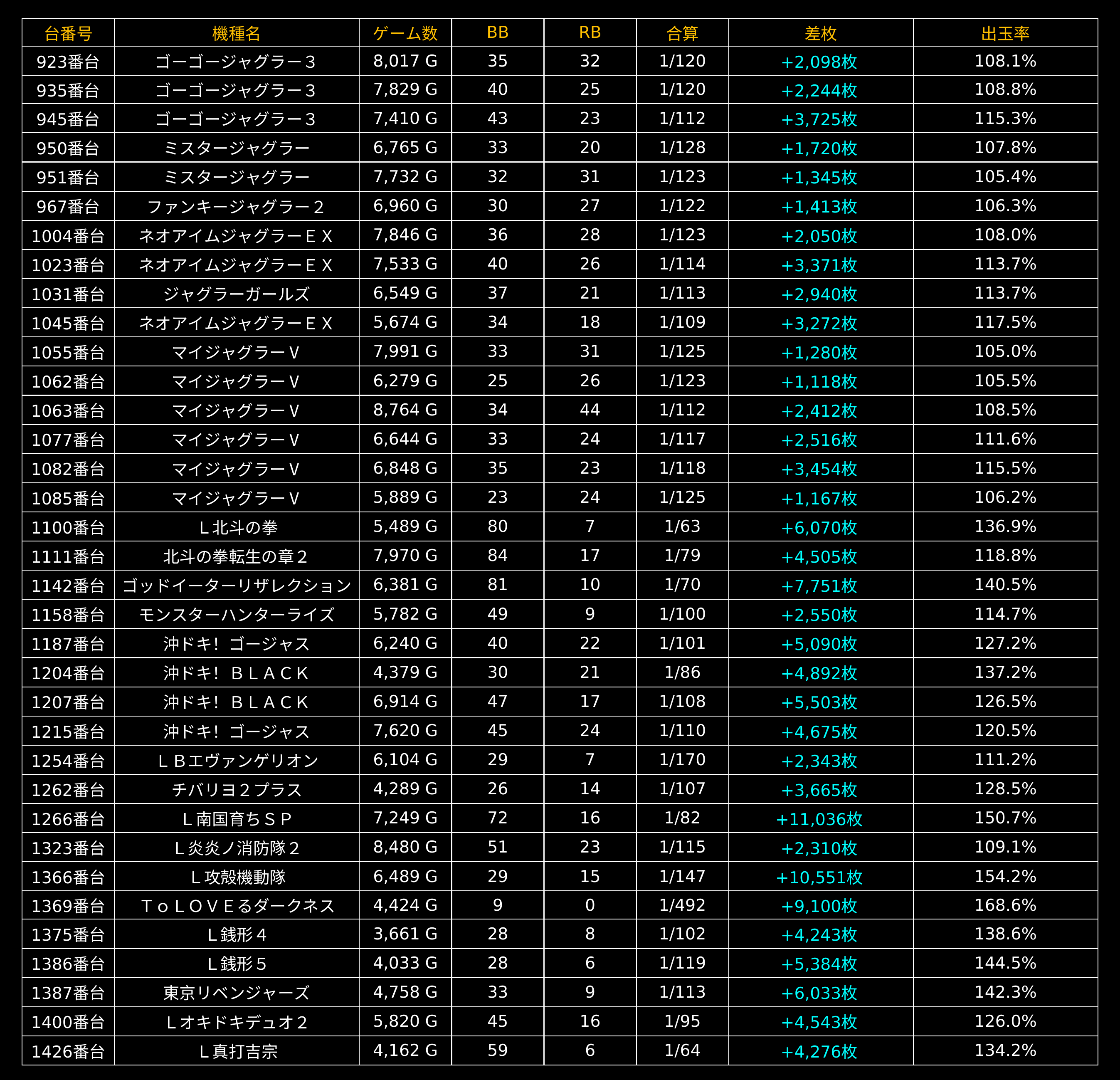The image size is (1120, 1080).
Task: Click the +2,516枚 difference value
Action: pos(821,440)
